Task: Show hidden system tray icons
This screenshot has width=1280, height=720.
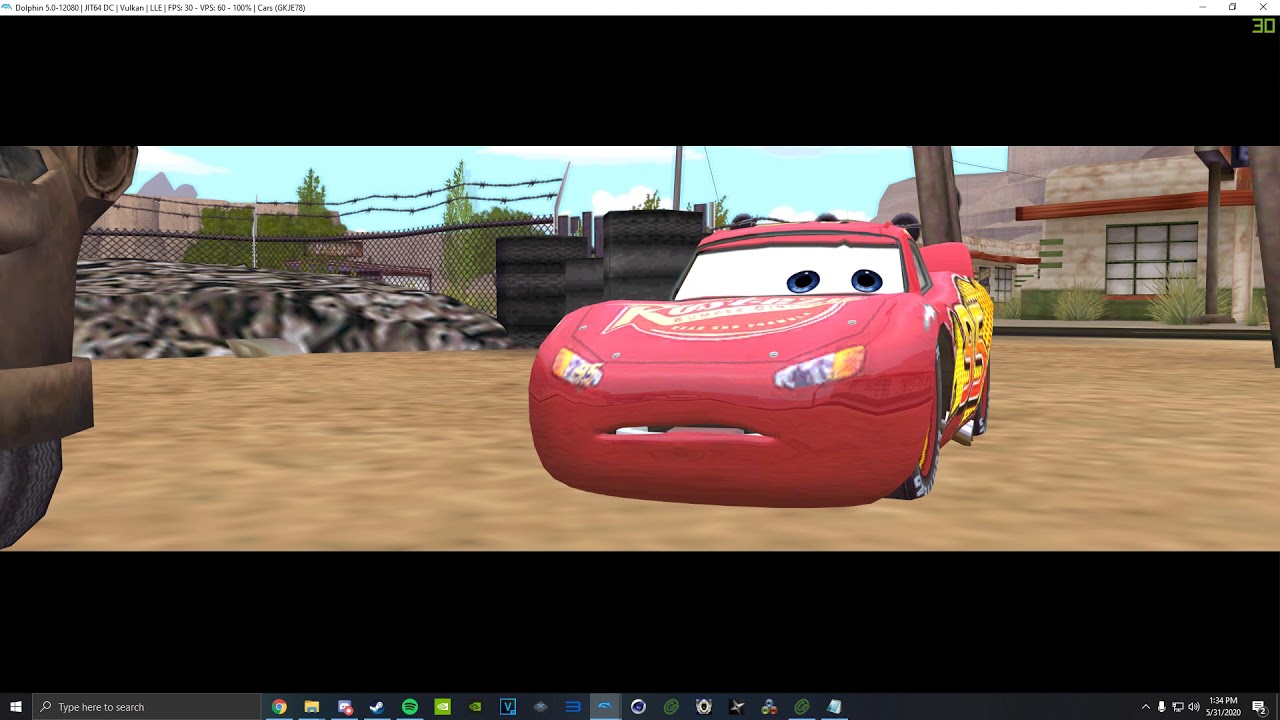Action: point(1146,707)
